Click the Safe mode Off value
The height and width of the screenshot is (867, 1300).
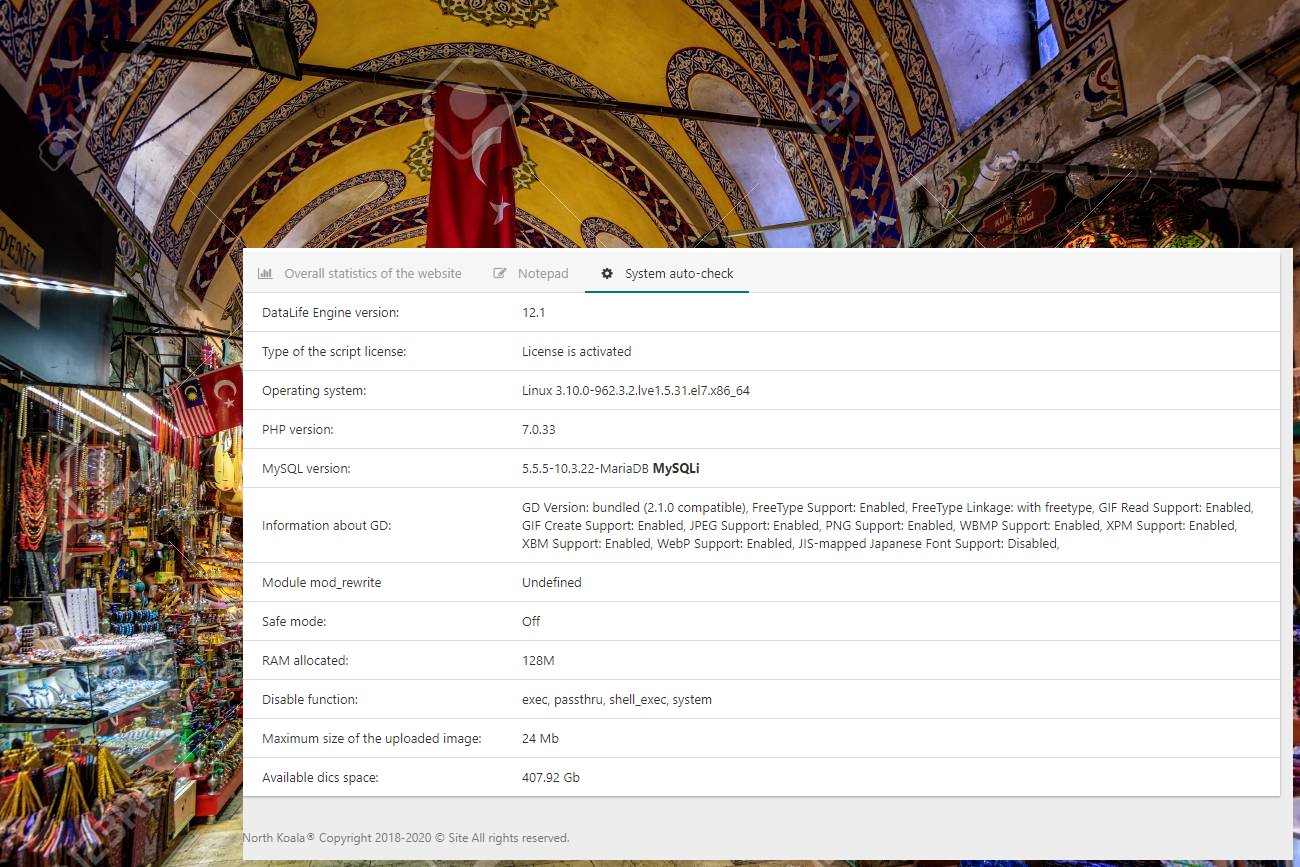(x=531, y=621)
